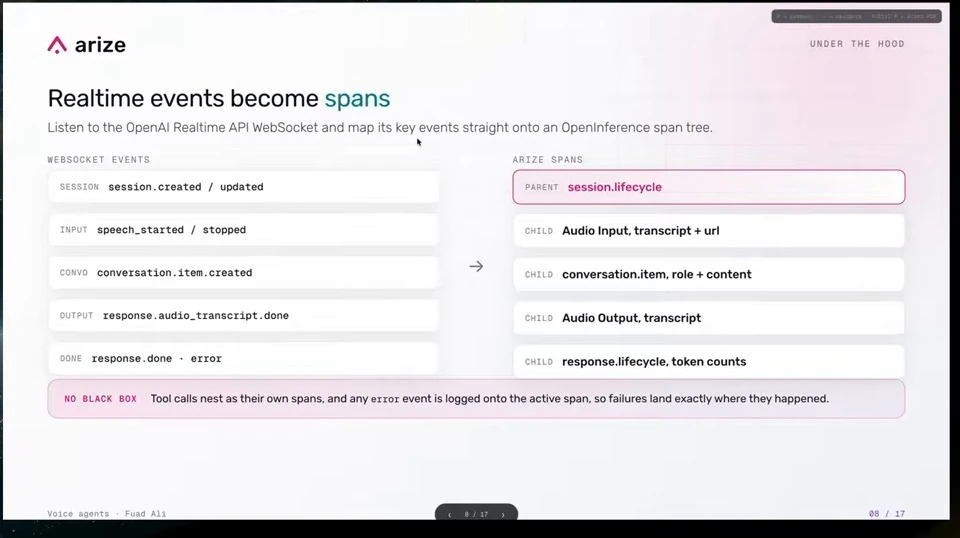The image size is (960, 538).
Task: Click the Audio Output, transcript span
Action: coord(709,318)
